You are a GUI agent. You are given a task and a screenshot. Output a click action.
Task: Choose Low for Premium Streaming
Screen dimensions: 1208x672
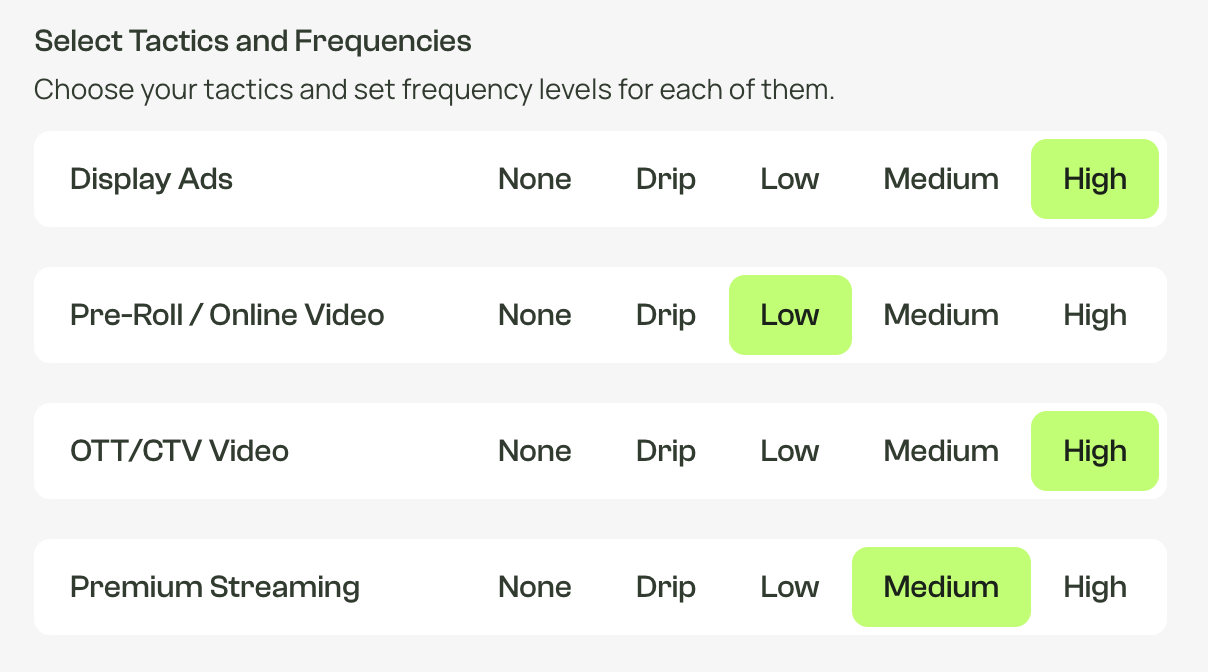point(790,587)
